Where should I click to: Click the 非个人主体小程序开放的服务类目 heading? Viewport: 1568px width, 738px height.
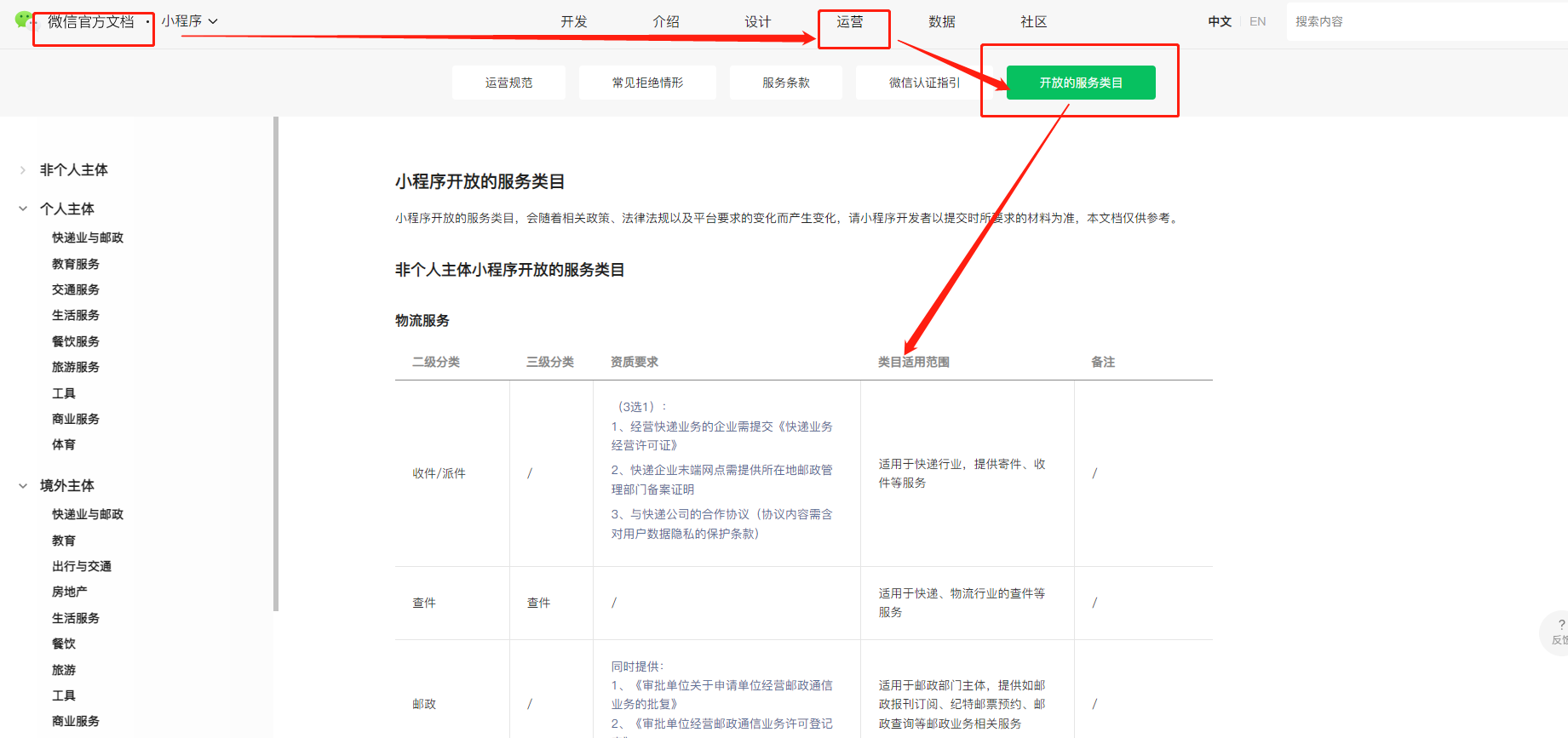(x=510, y=270)
